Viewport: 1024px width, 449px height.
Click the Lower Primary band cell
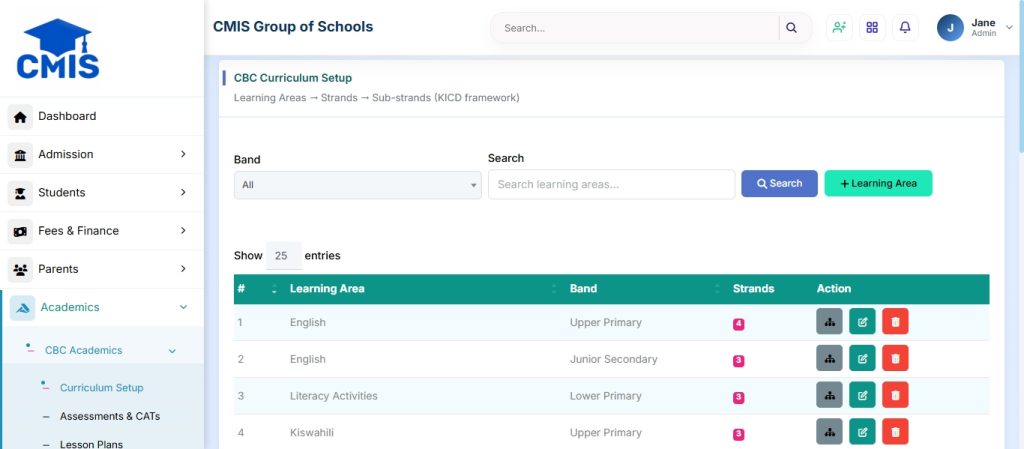point(604,395)
